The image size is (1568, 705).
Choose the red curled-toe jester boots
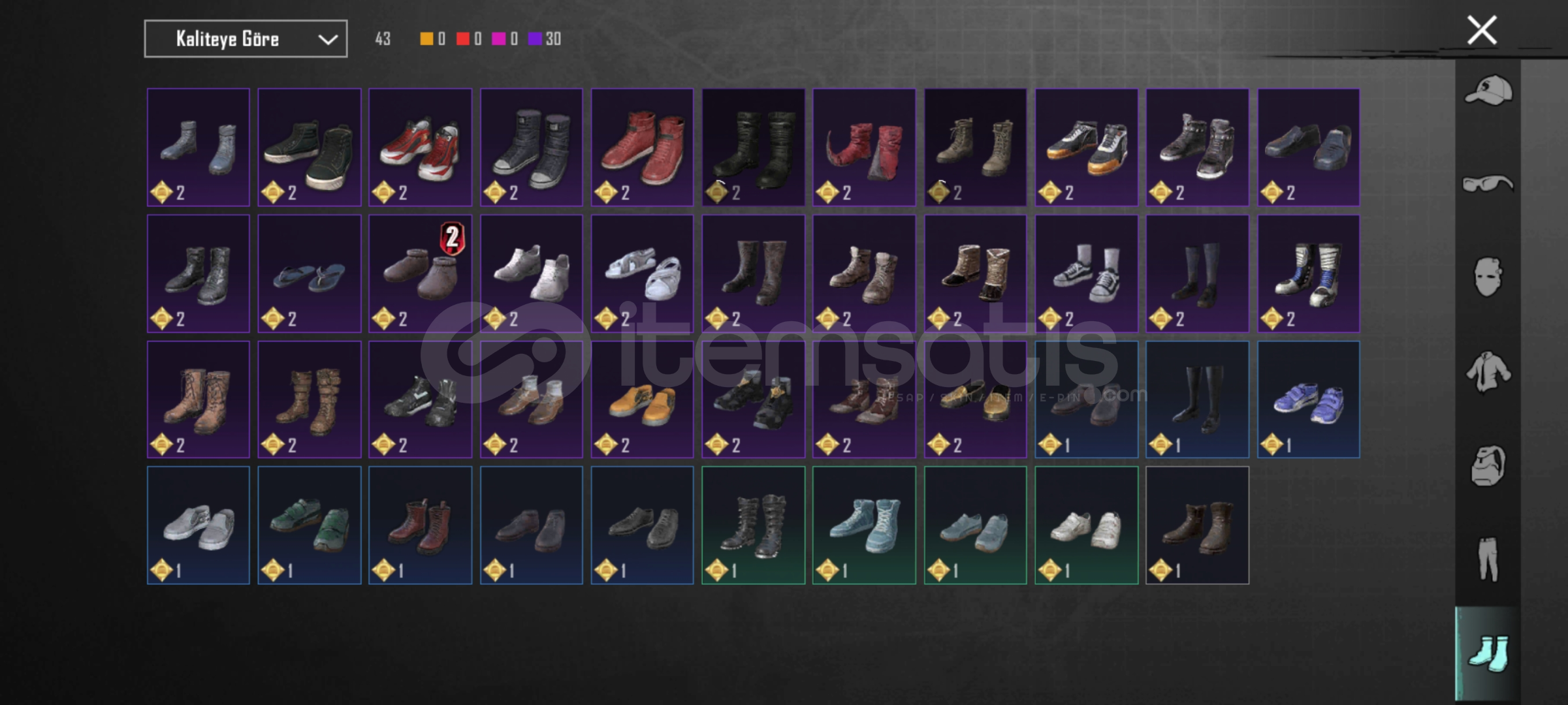coord(864,148)
